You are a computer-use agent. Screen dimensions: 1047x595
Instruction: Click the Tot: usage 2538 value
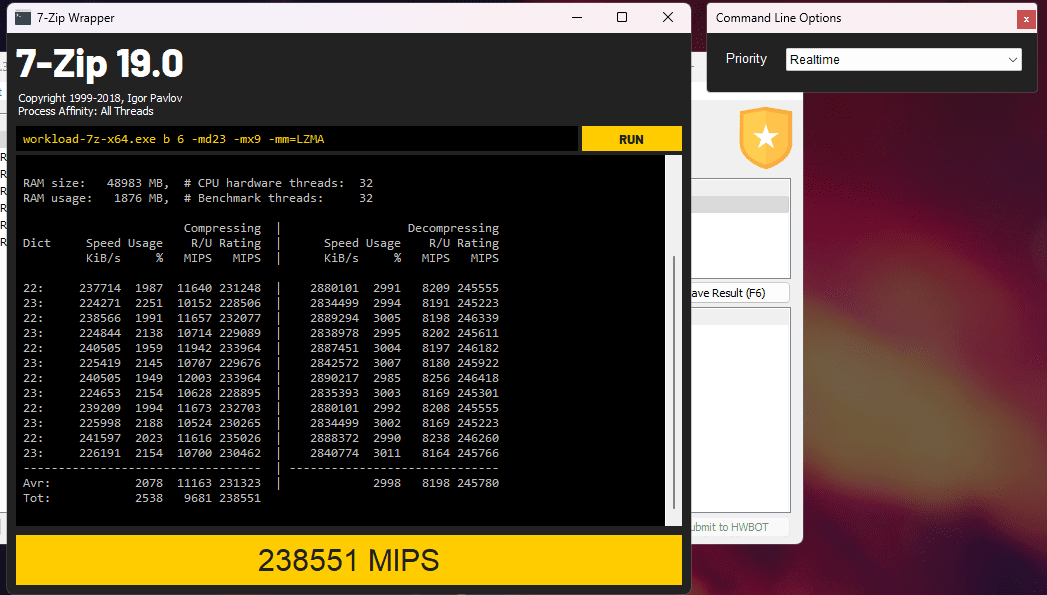(149, 498)
